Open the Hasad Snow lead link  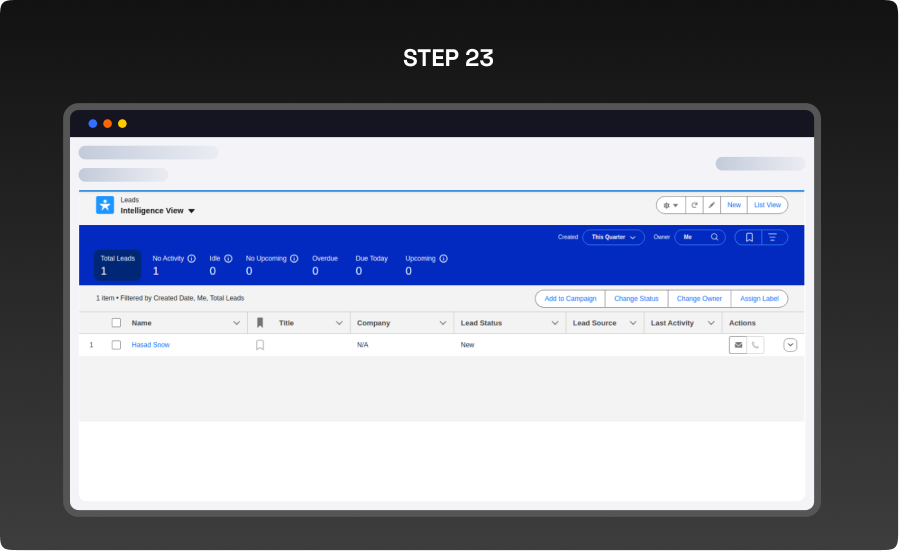pyautogui.click(x=151, y=345)
